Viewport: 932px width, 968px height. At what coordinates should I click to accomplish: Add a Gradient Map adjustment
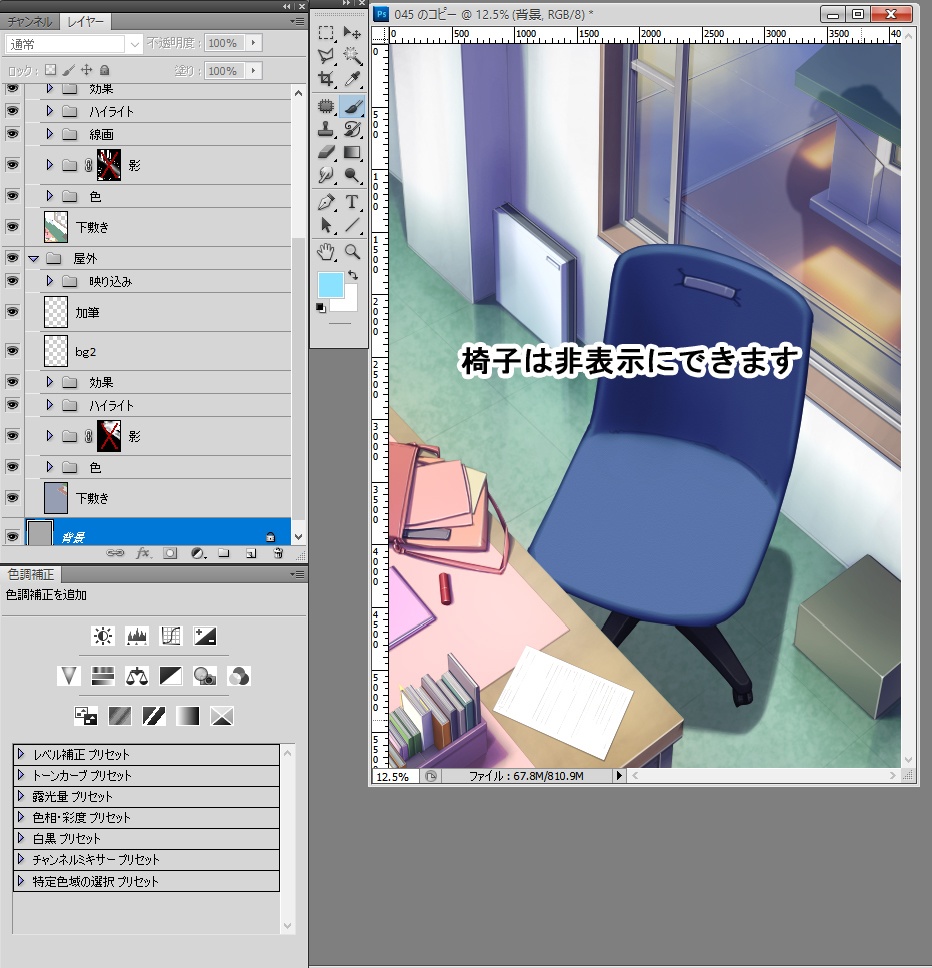point(187,717)
